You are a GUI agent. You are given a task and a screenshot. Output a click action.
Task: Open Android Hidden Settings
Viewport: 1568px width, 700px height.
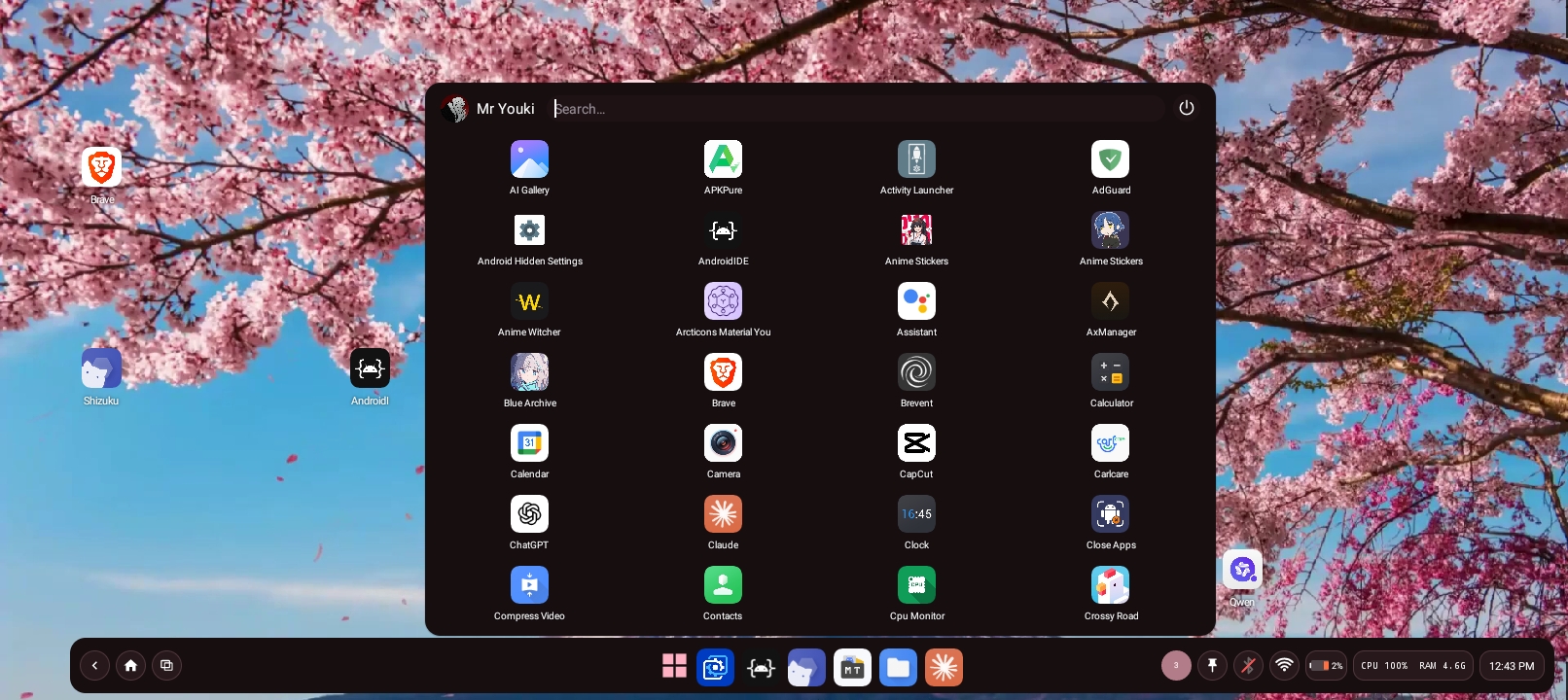(x=529, y=230)
